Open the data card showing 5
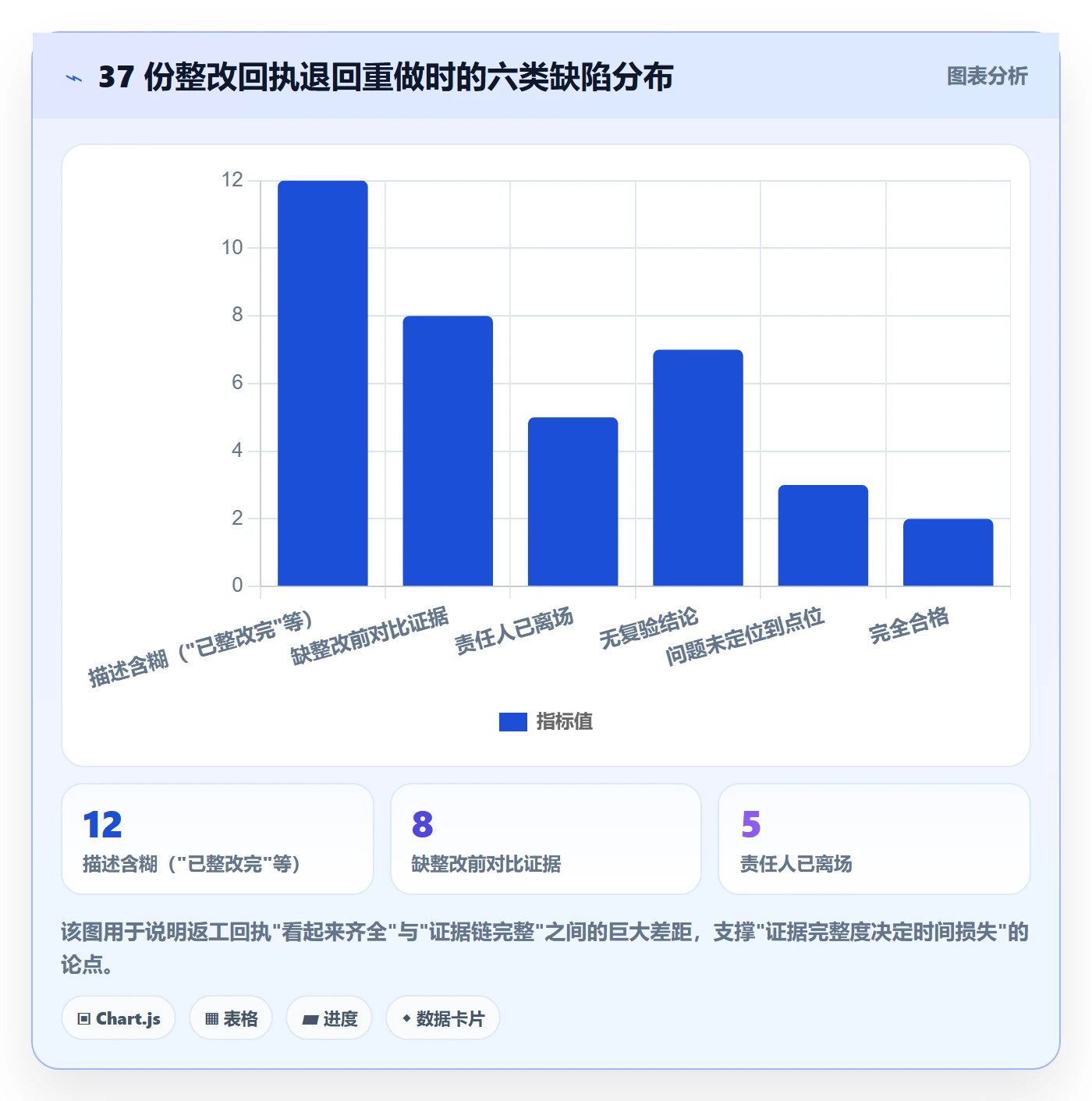 [x=874, y=839]
